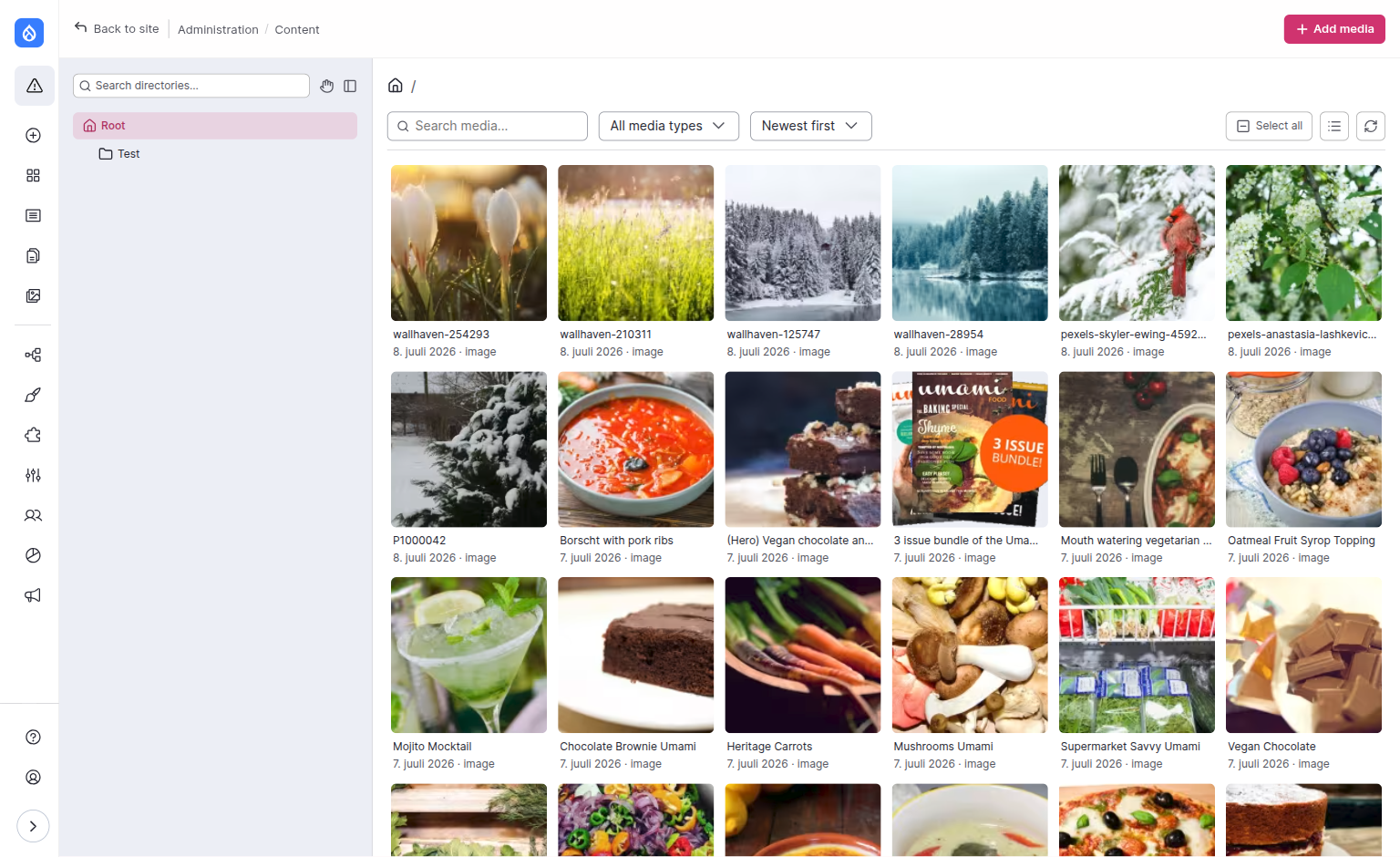1400x857 pixels.
Task: Focus the Search media field
Action: [488, 126]
